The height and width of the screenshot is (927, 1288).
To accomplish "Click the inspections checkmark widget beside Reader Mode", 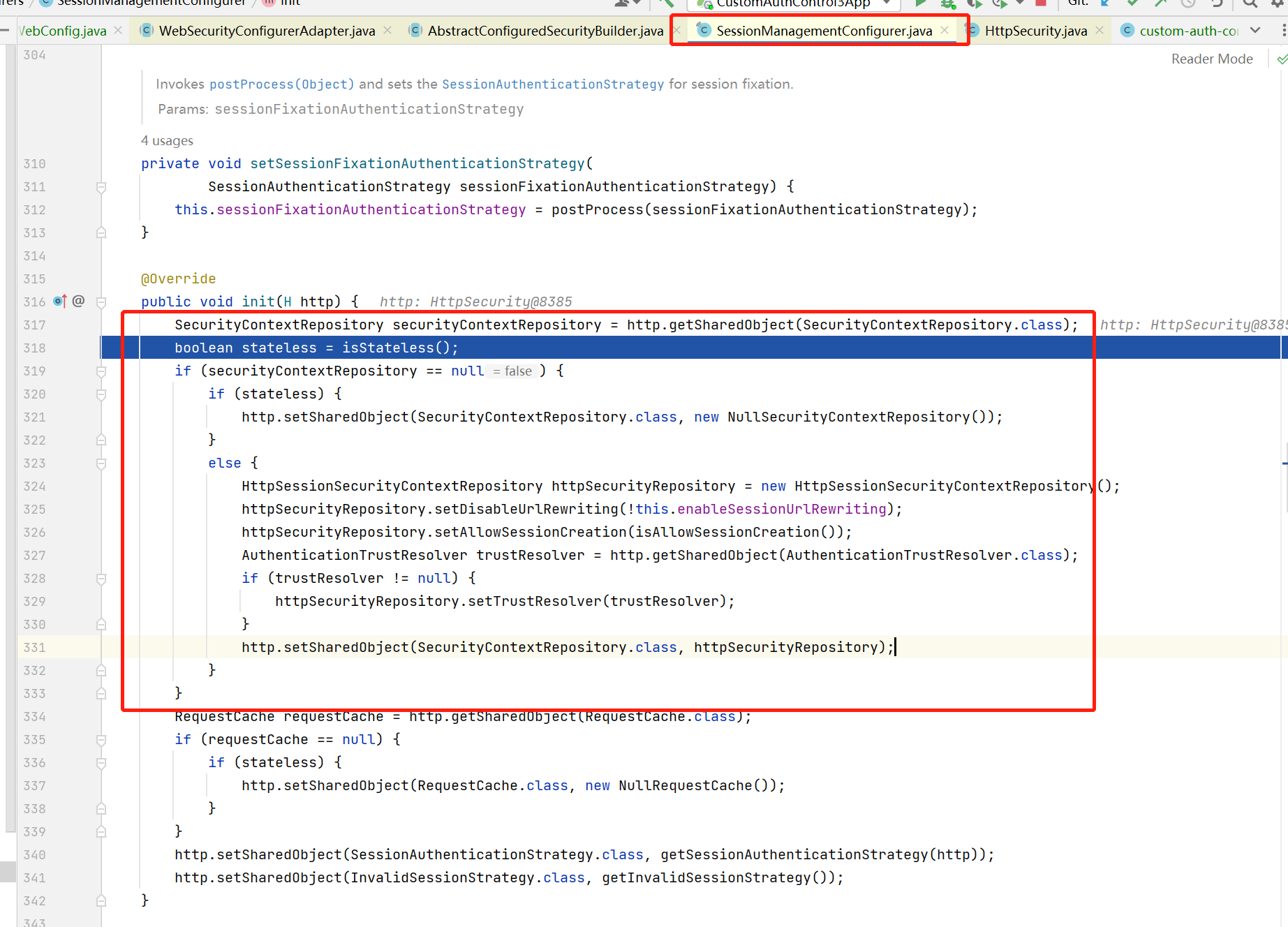I will [1282, 59].
